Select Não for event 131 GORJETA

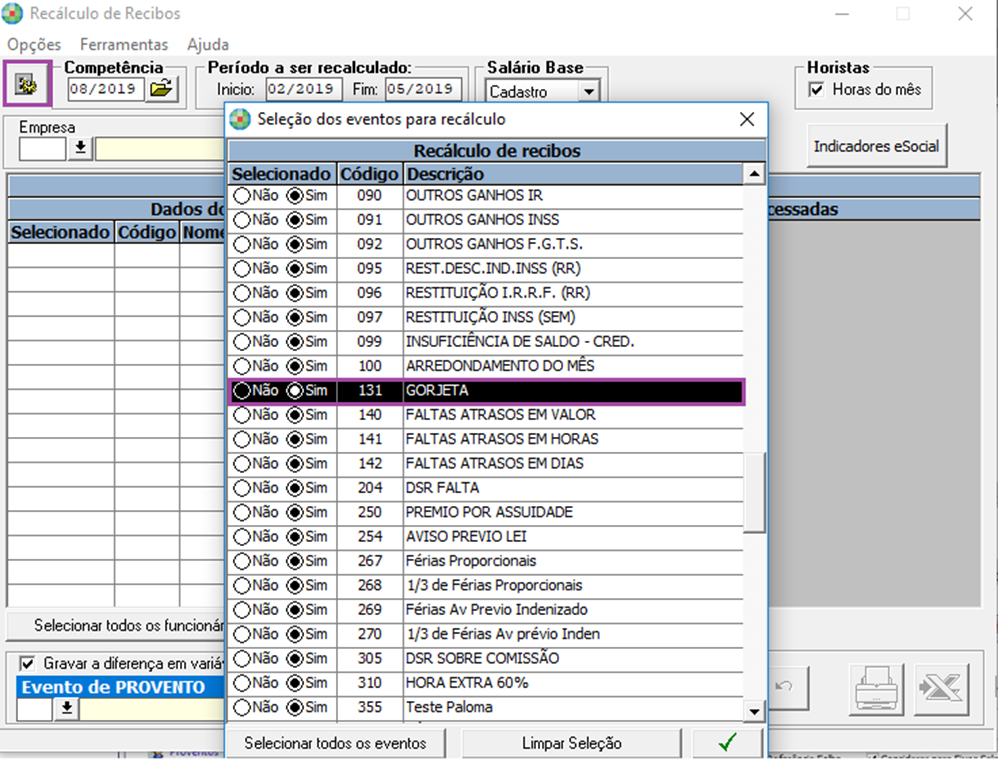[242, 391]
